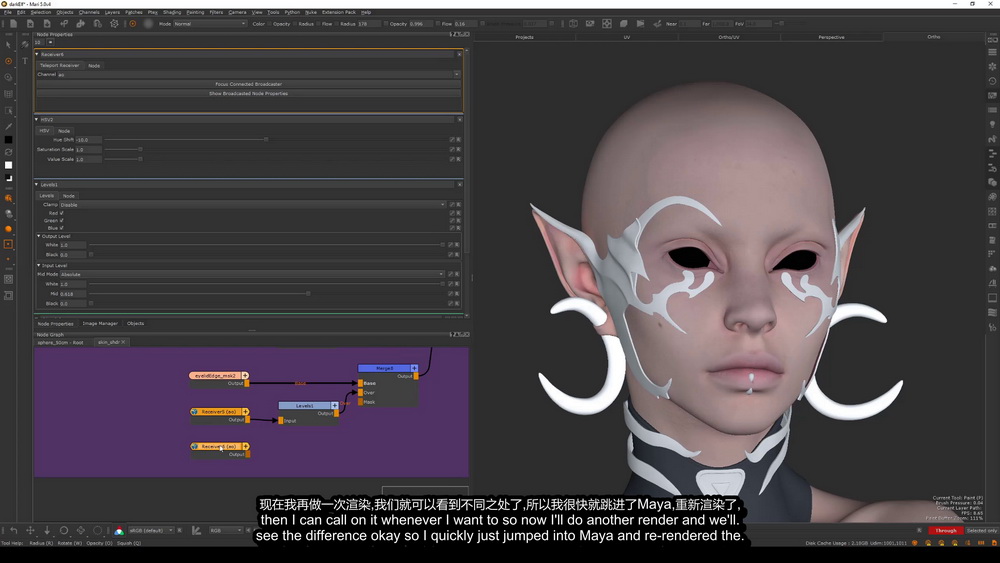Click the plus on eyelidEdge_msk2 node
Image resolution: width=1000 pixels, height=563 pixels.
coord(245,376)
